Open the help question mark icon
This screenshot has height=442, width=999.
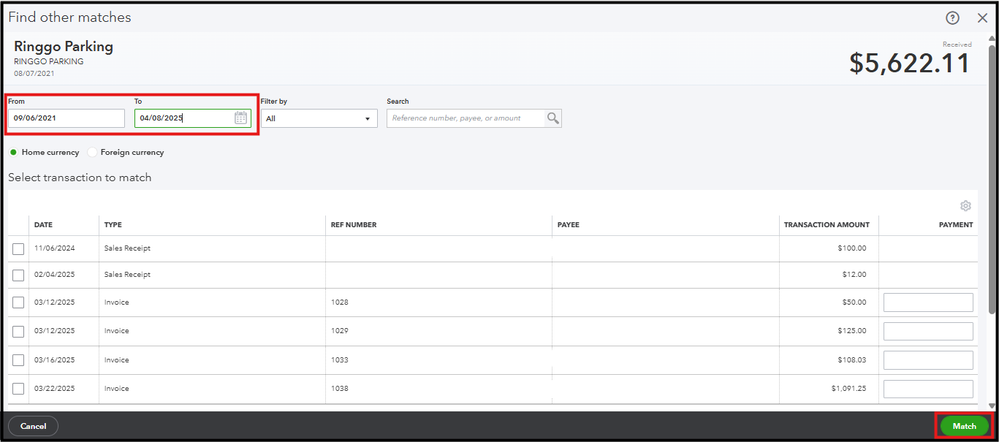click(x=952, y=18)
